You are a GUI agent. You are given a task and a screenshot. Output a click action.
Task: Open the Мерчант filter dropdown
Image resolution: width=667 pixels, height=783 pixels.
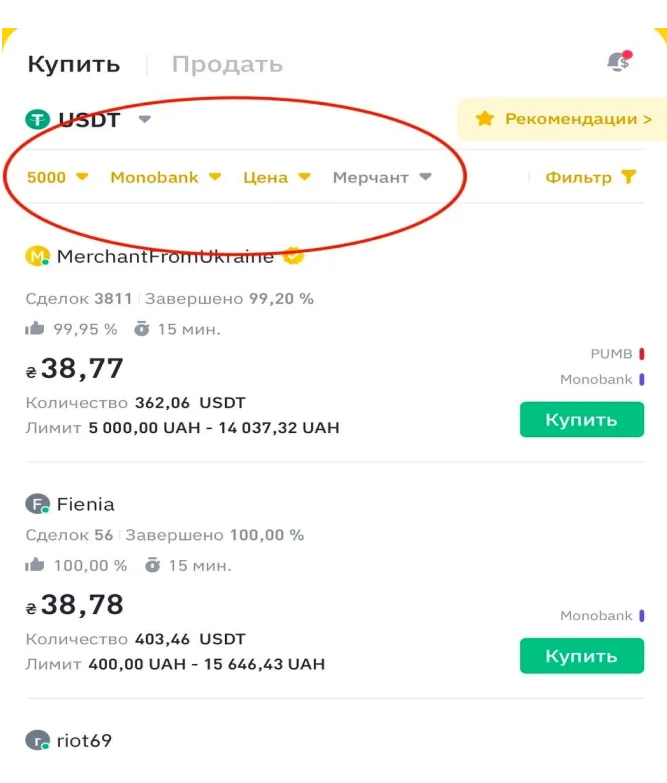click(382, 177)
